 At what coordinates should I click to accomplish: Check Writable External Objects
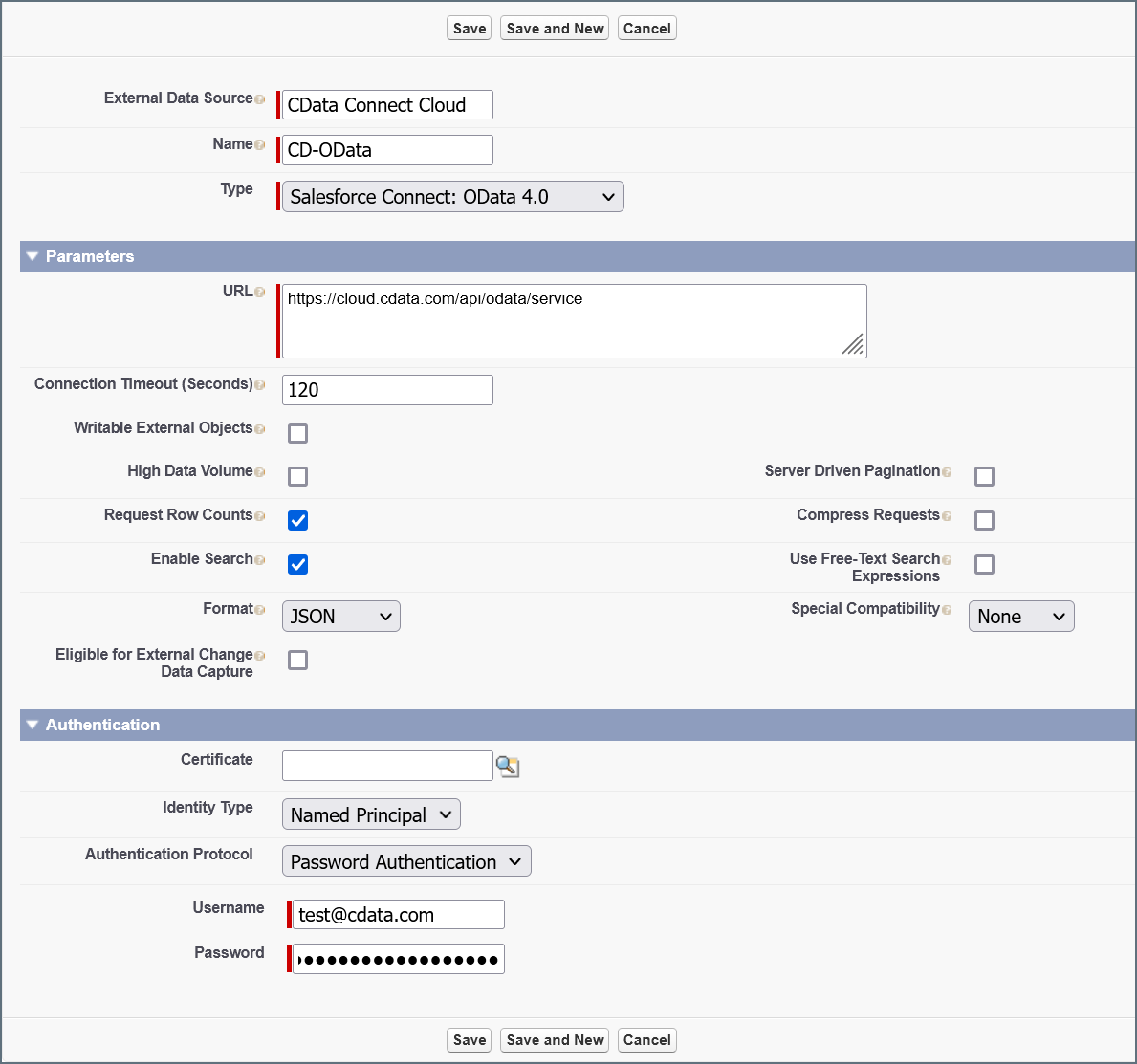tap(297, 433)
